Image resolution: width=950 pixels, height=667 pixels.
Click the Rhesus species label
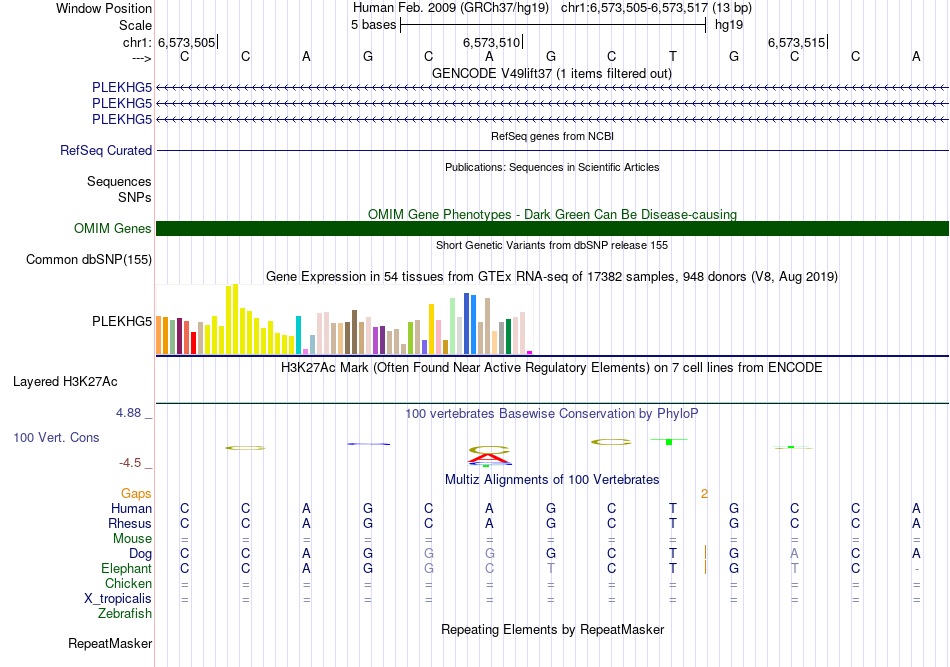pyautogui.click(x=130, y=523)
